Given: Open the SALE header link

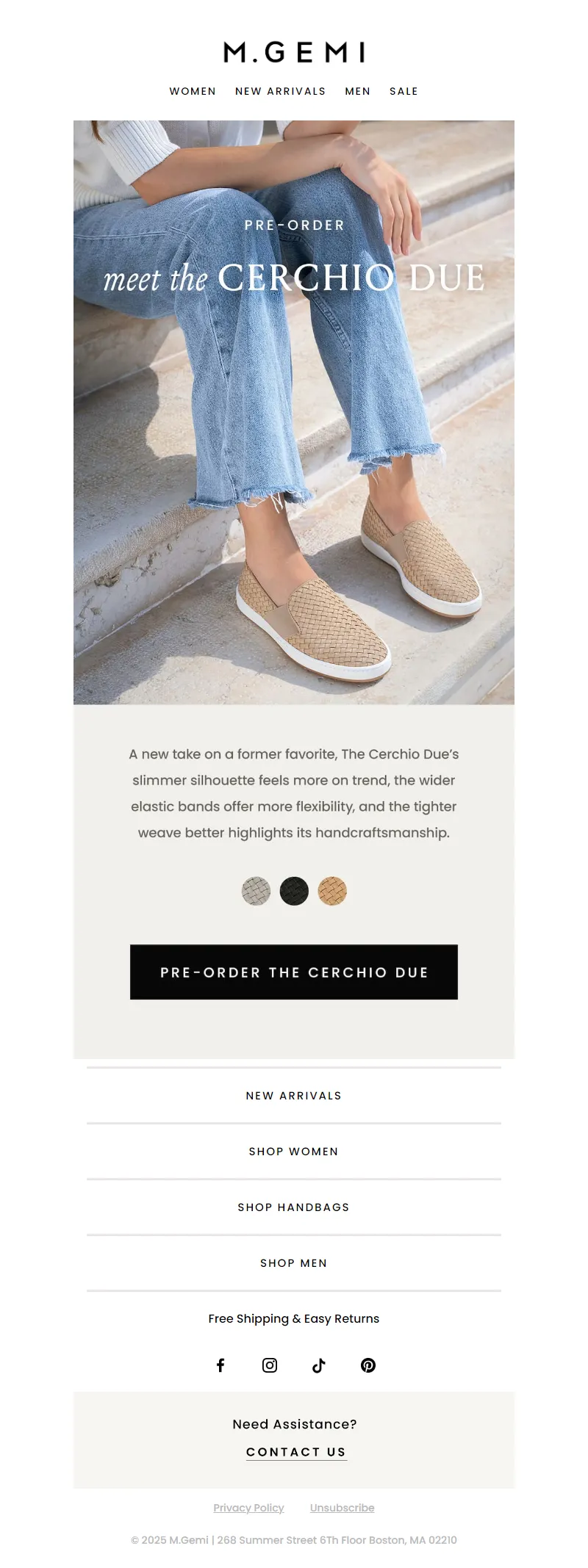Looking at the screenshot, I should [404, 91].
